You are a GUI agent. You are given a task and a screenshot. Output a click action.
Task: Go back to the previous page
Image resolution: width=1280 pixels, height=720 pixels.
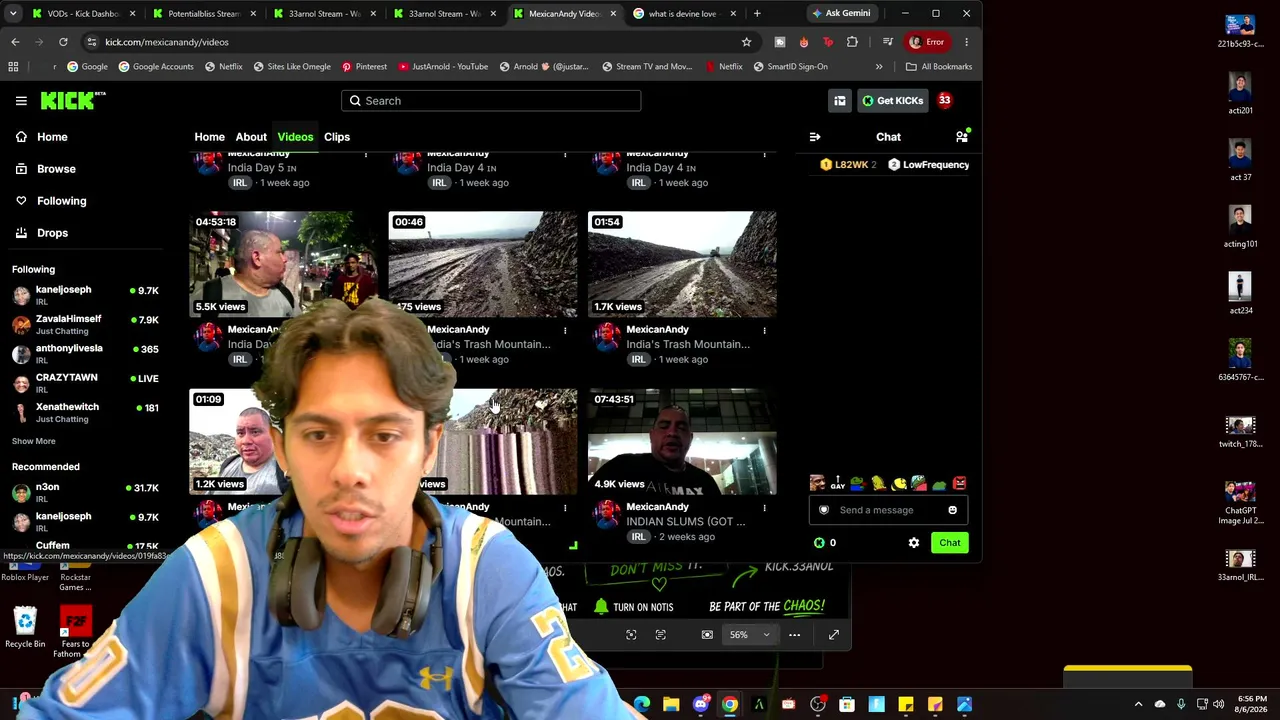coord(15,42)
